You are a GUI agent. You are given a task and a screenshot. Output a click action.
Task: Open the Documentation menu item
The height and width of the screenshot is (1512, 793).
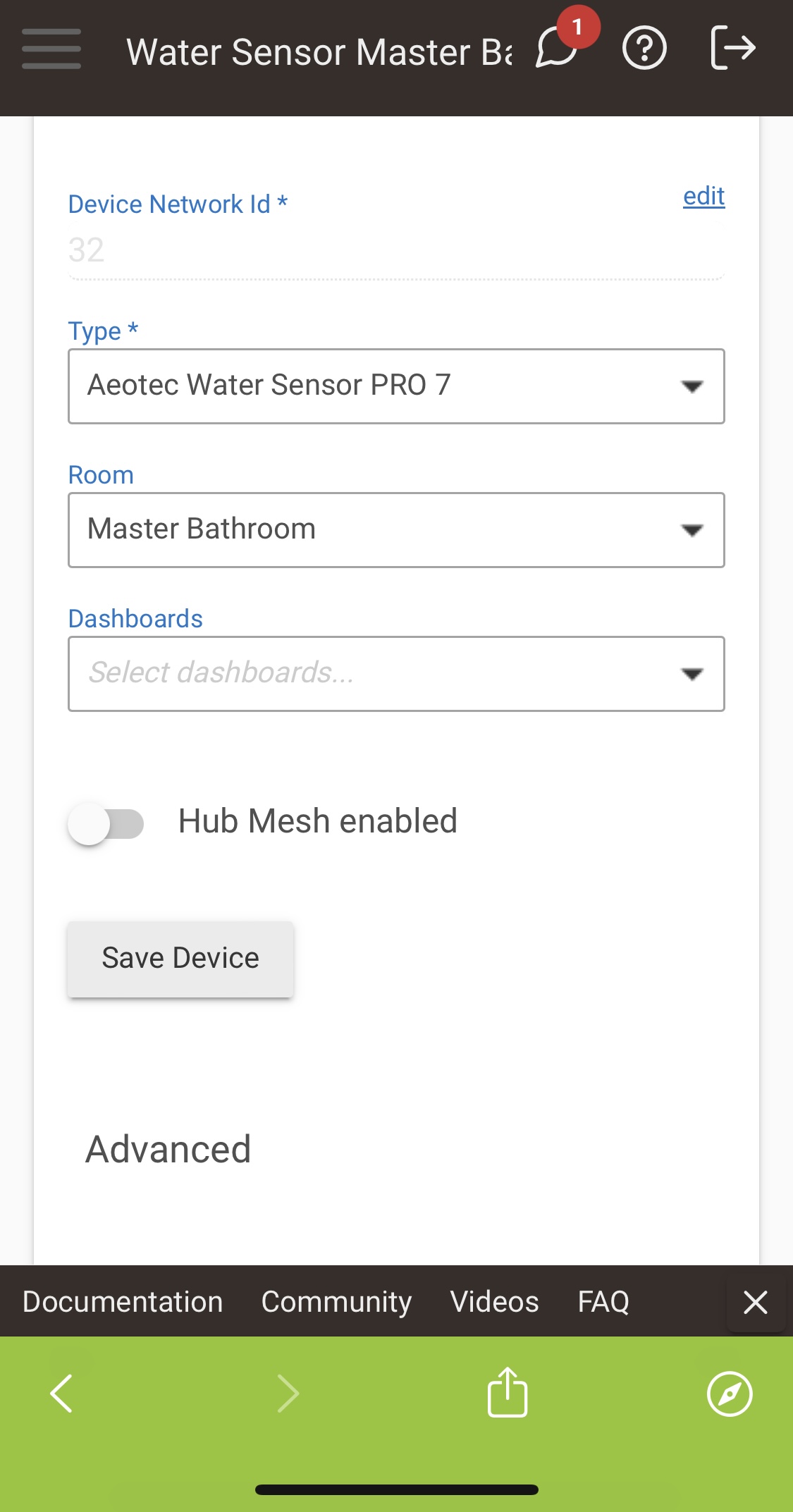[x=121, y=1302]
